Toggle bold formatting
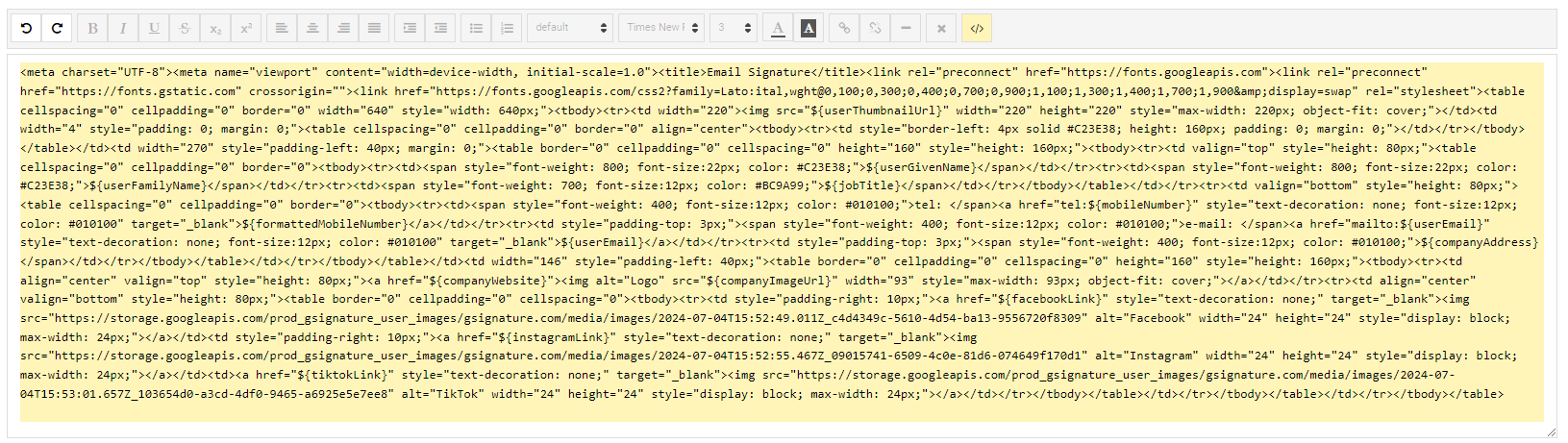Screen dimensions: 1568x443 tap(92, 28)
